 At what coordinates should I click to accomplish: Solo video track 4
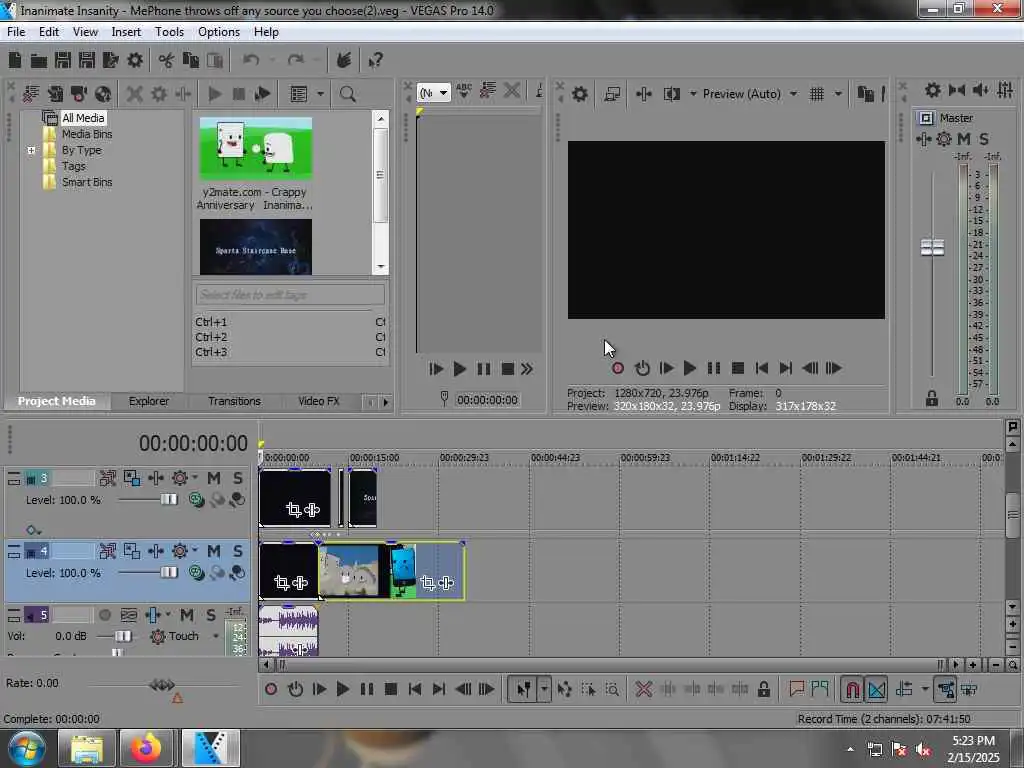coord(238,551)
